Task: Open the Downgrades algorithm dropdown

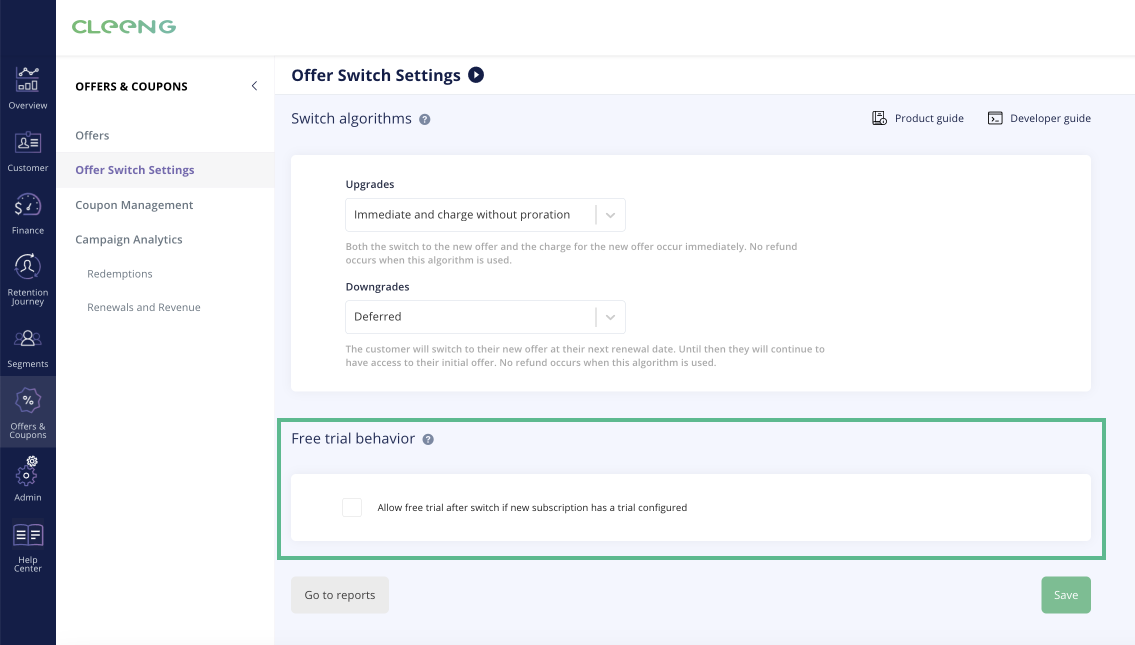Action: [485, 317]
